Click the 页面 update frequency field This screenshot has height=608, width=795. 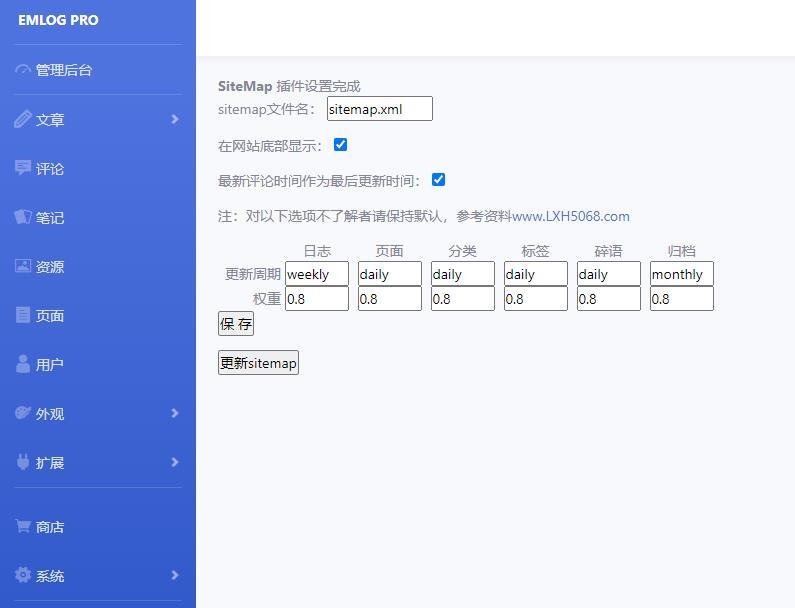pyautogui.click(x=390, y=274)
